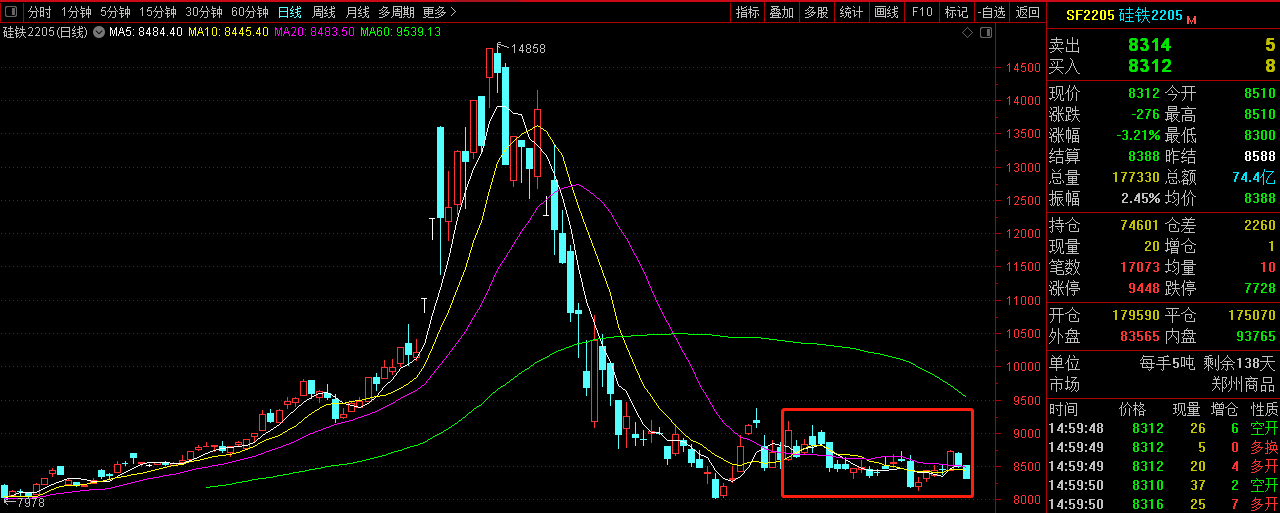1280x513 pixels.
Task: Expand the 更多 timeframe options
Action: [x=439, y=12]
